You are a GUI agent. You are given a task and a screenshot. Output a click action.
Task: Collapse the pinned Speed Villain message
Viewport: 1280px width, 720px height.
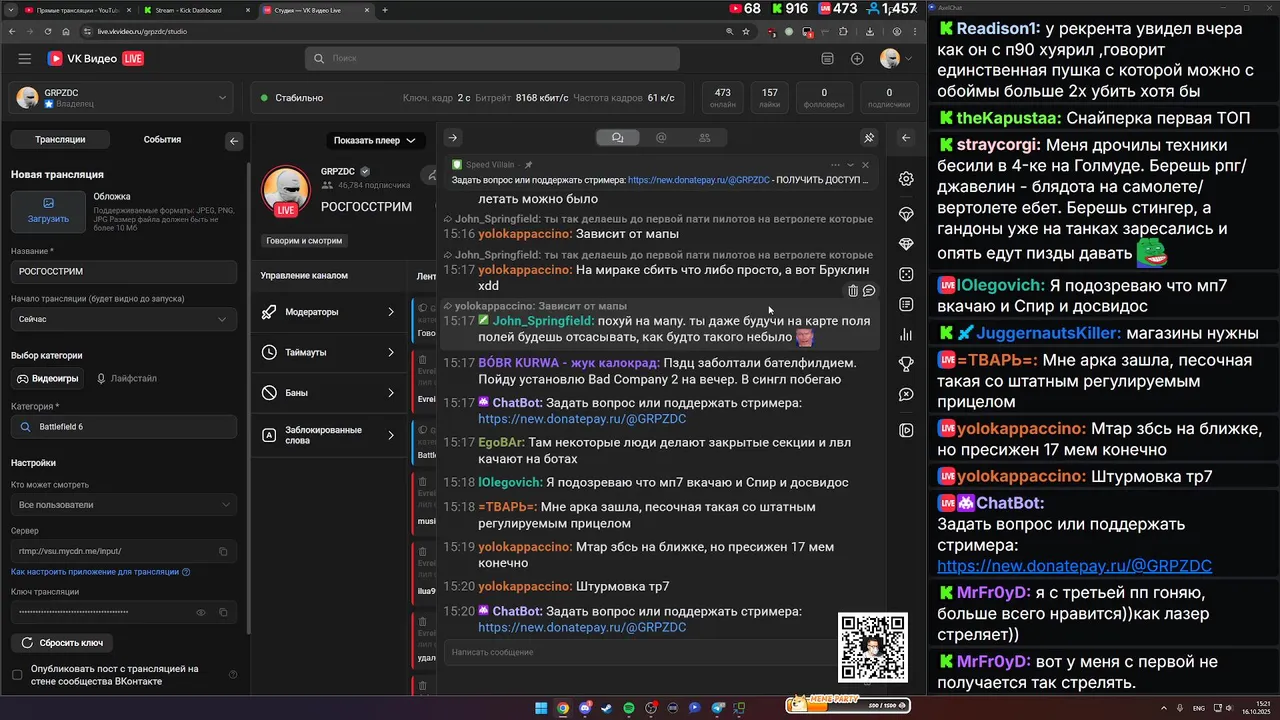point(851,165)
